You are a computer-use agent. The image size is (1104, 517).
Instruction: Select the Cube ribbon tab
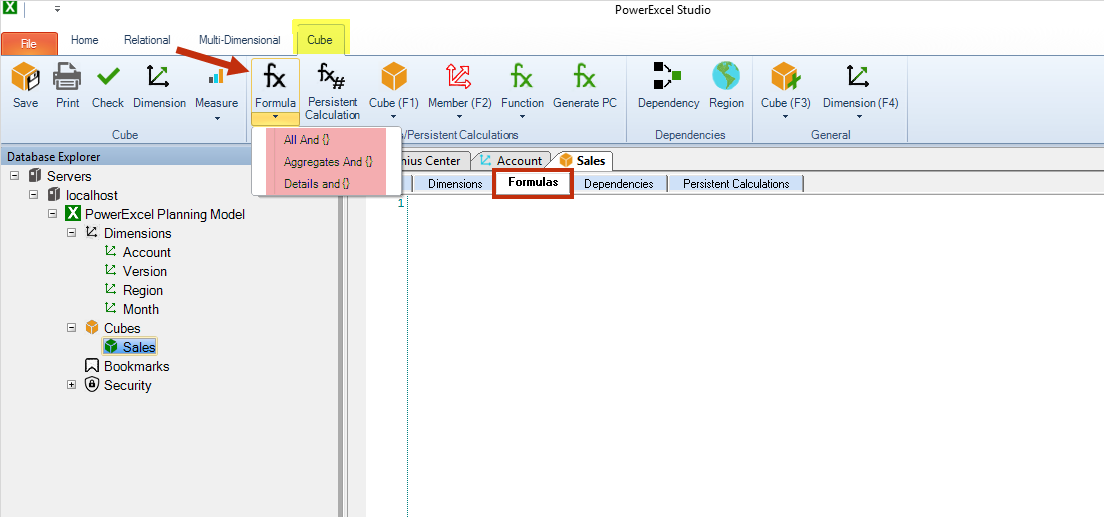[x=320, y=40]
